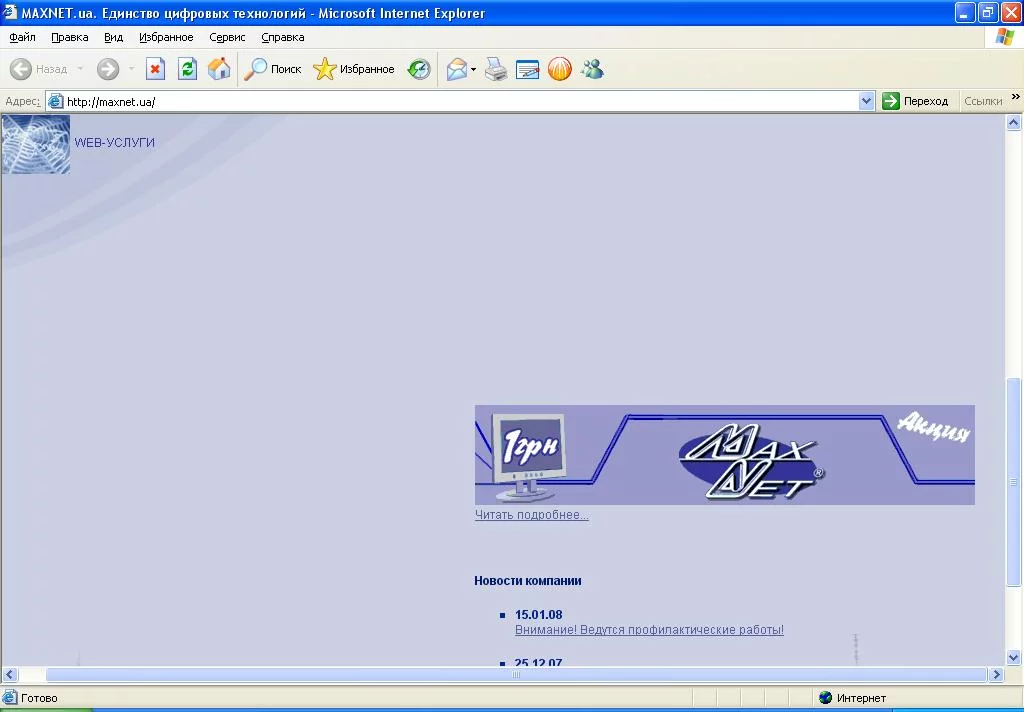The height and width of the screenshot is (712, 1024).
Task: Open the Messenger people icon
Action: click(592, 69)
